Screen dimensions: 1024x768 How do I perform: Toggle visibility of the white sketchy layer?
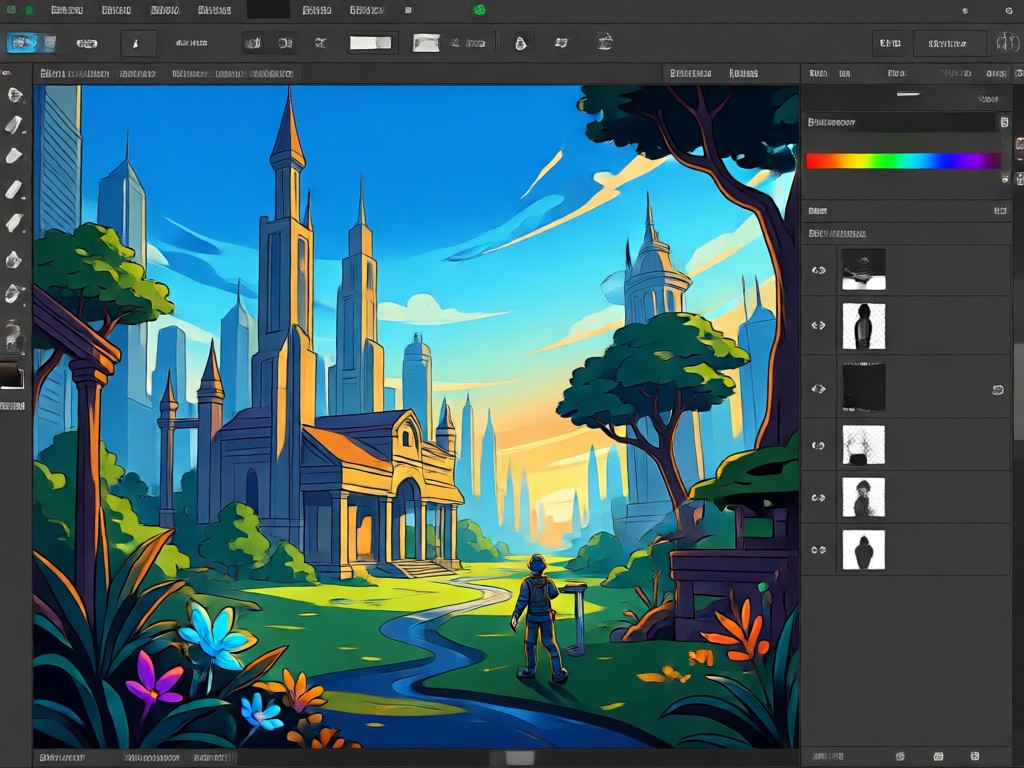click(818, 445)
